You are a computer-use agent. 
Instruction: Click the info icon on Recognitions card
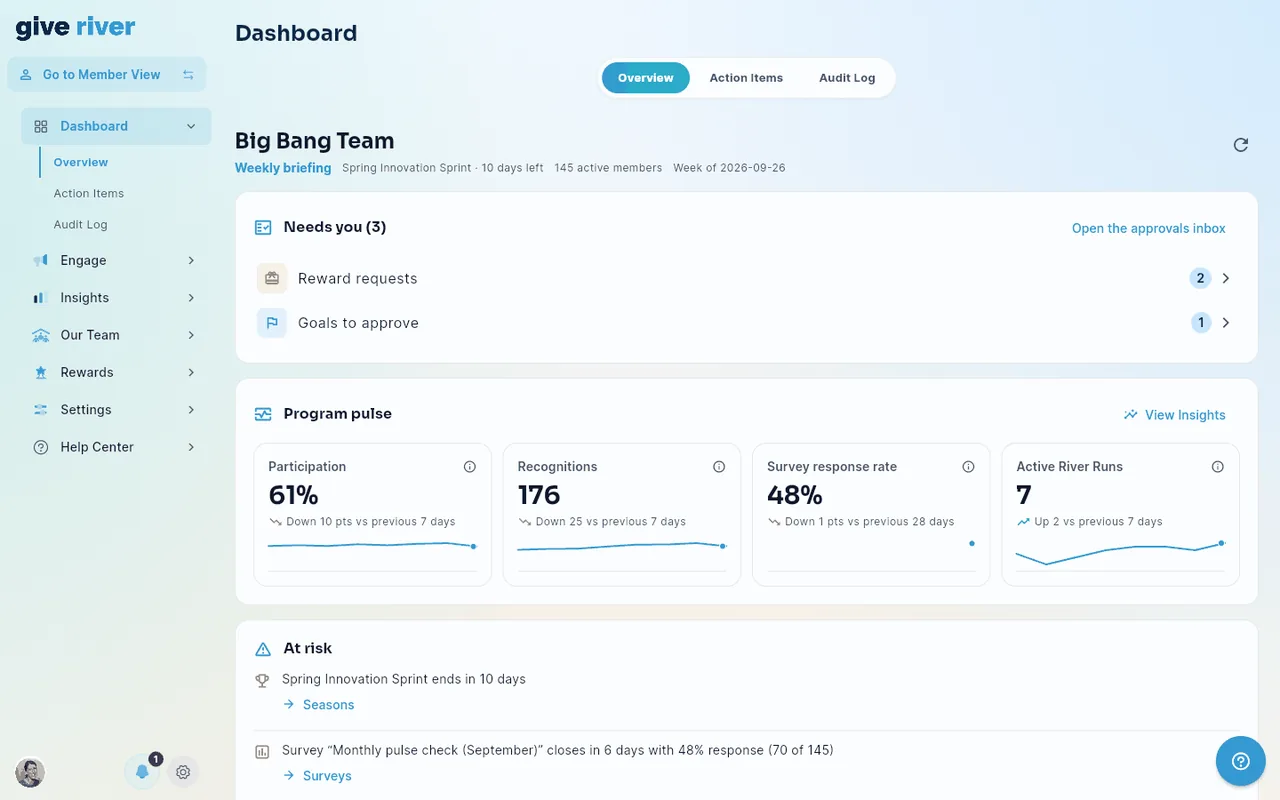pyautogui.click(x=719, y=467)
